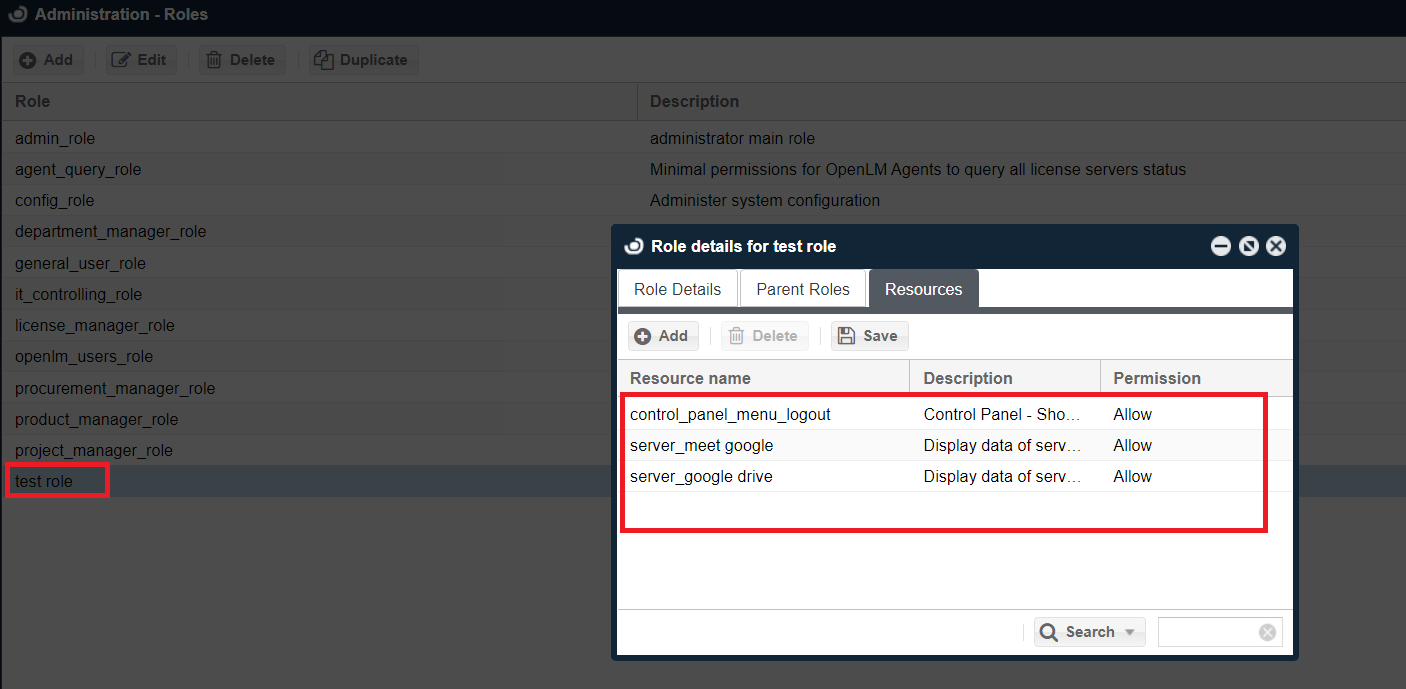Add a resource in role details dialog
The height and width of the screenshot is (689, 1406).
662,336
